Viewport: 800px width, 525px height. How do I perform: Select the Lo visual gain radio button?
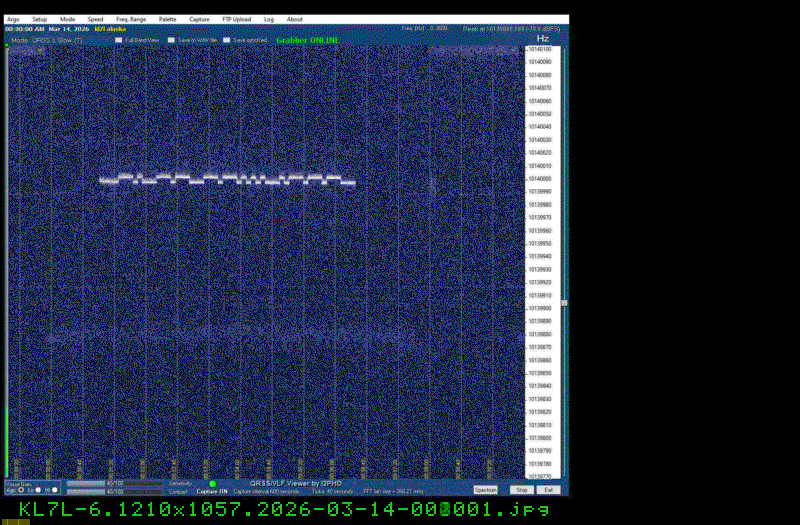tap(39, 490)
